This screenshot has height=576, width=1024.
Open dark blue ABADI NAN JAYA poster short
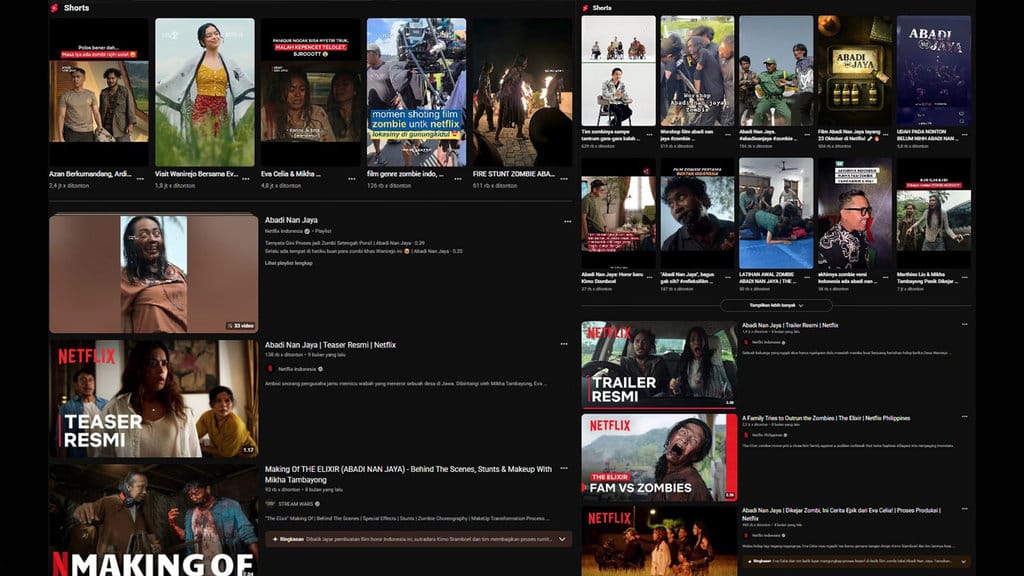pyautogui.click(x=934, y=71)
